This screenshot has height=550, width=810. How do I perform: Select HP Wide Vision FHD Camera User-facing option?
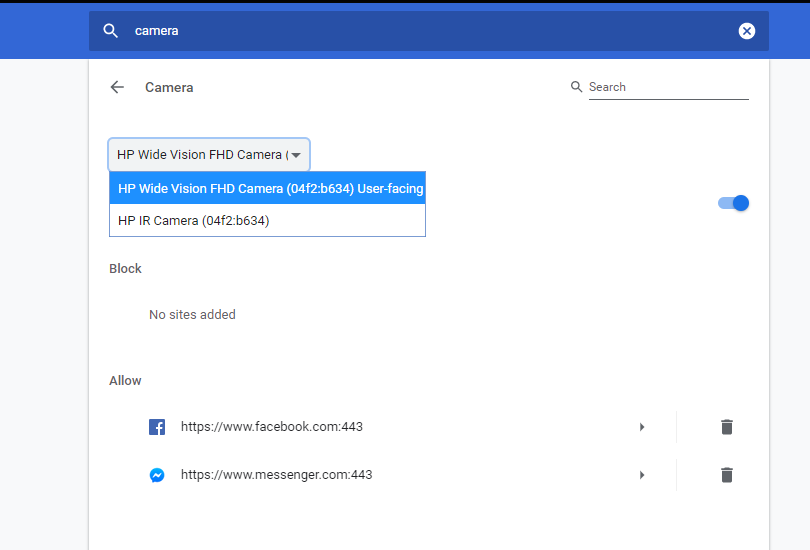[268, 188]
